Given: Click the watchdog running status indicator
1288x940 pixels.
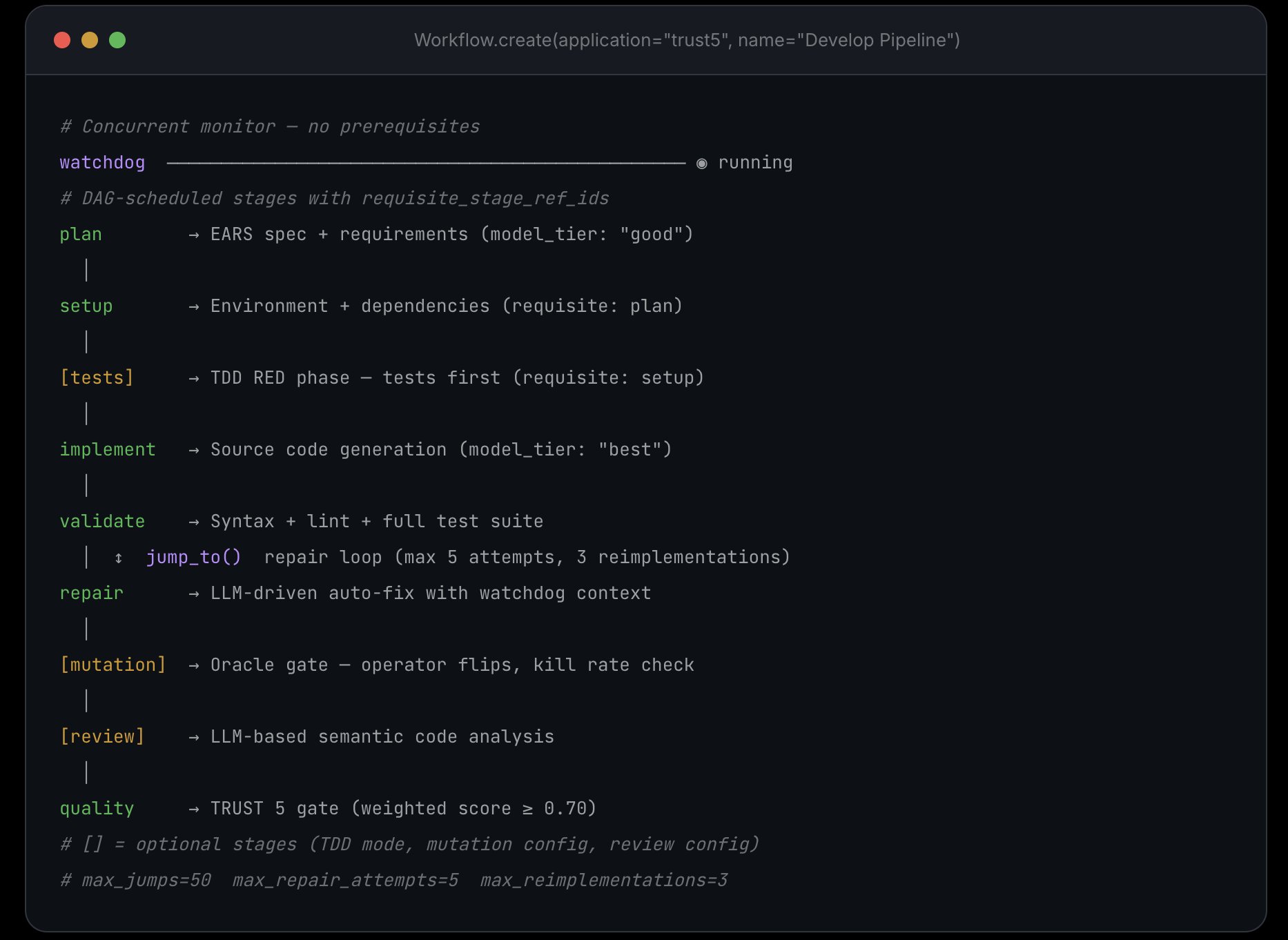Looking at the screenshot, I should point(701,164).
